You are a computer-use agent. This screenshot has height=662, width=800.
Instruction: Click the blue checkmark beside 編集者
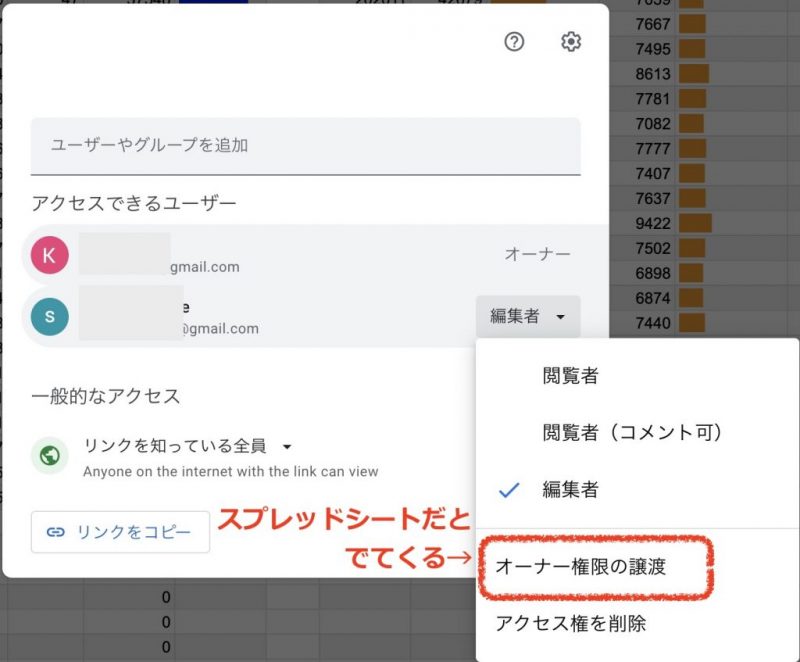tap(510, 490)
